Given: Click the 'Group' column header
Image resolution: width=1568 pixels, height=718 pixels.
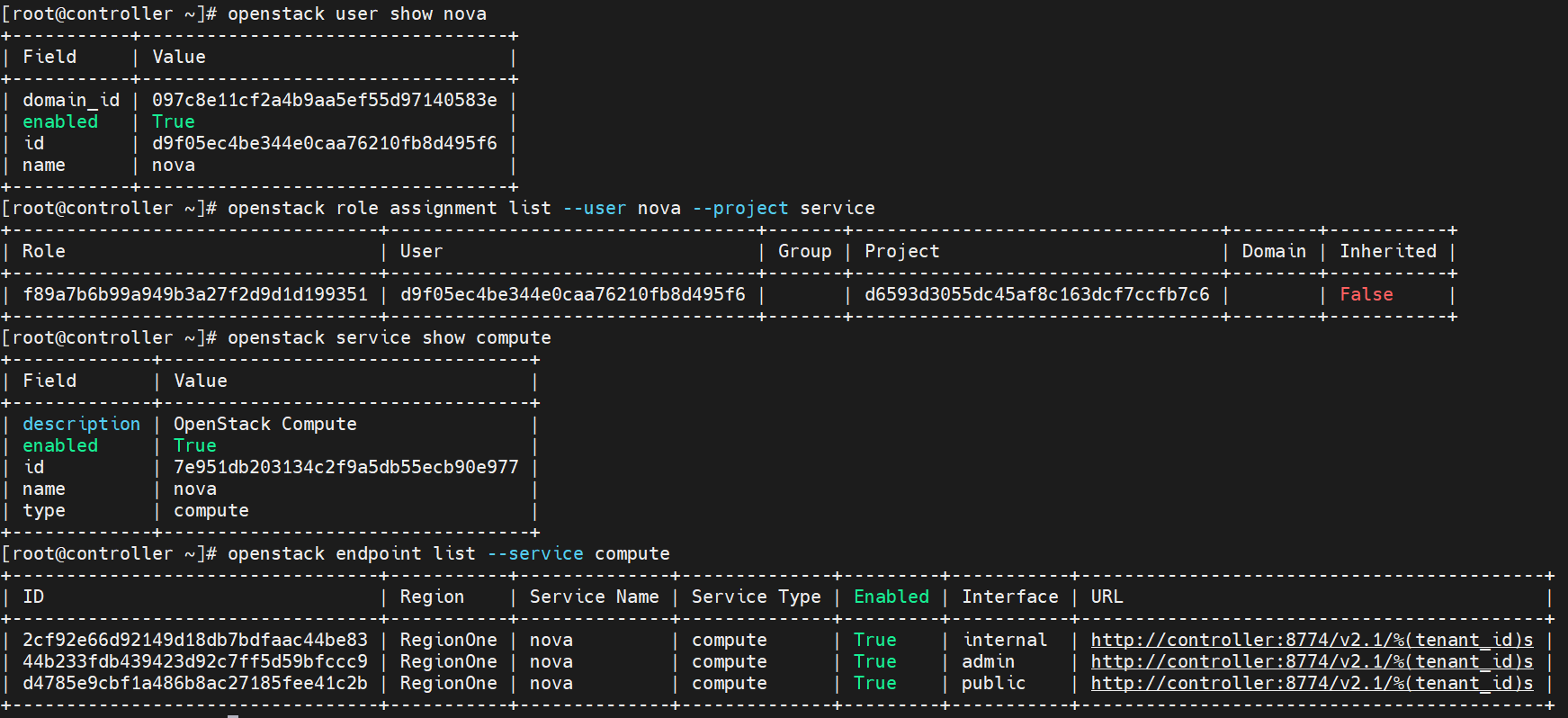Looking at the screenshot, I should click(x=805, y=251).
